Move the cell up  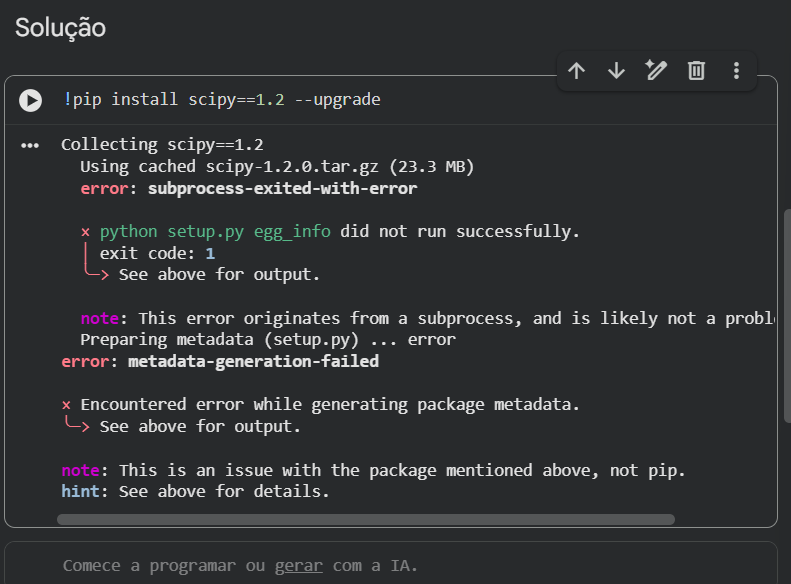point(576,70)
